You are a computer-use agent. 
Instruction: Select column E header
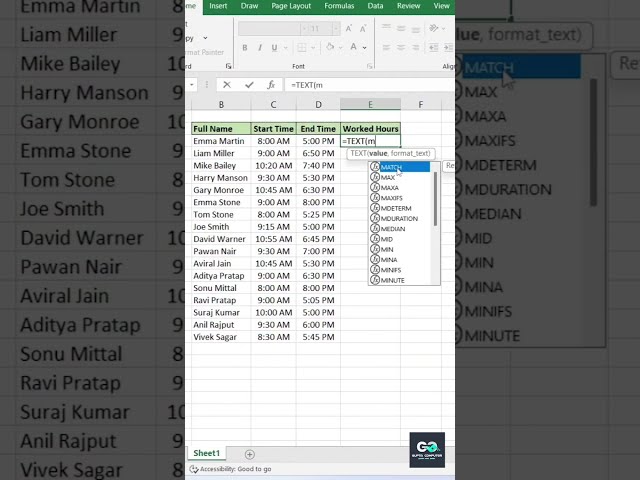pyautogui.click(x=370, y=104)
